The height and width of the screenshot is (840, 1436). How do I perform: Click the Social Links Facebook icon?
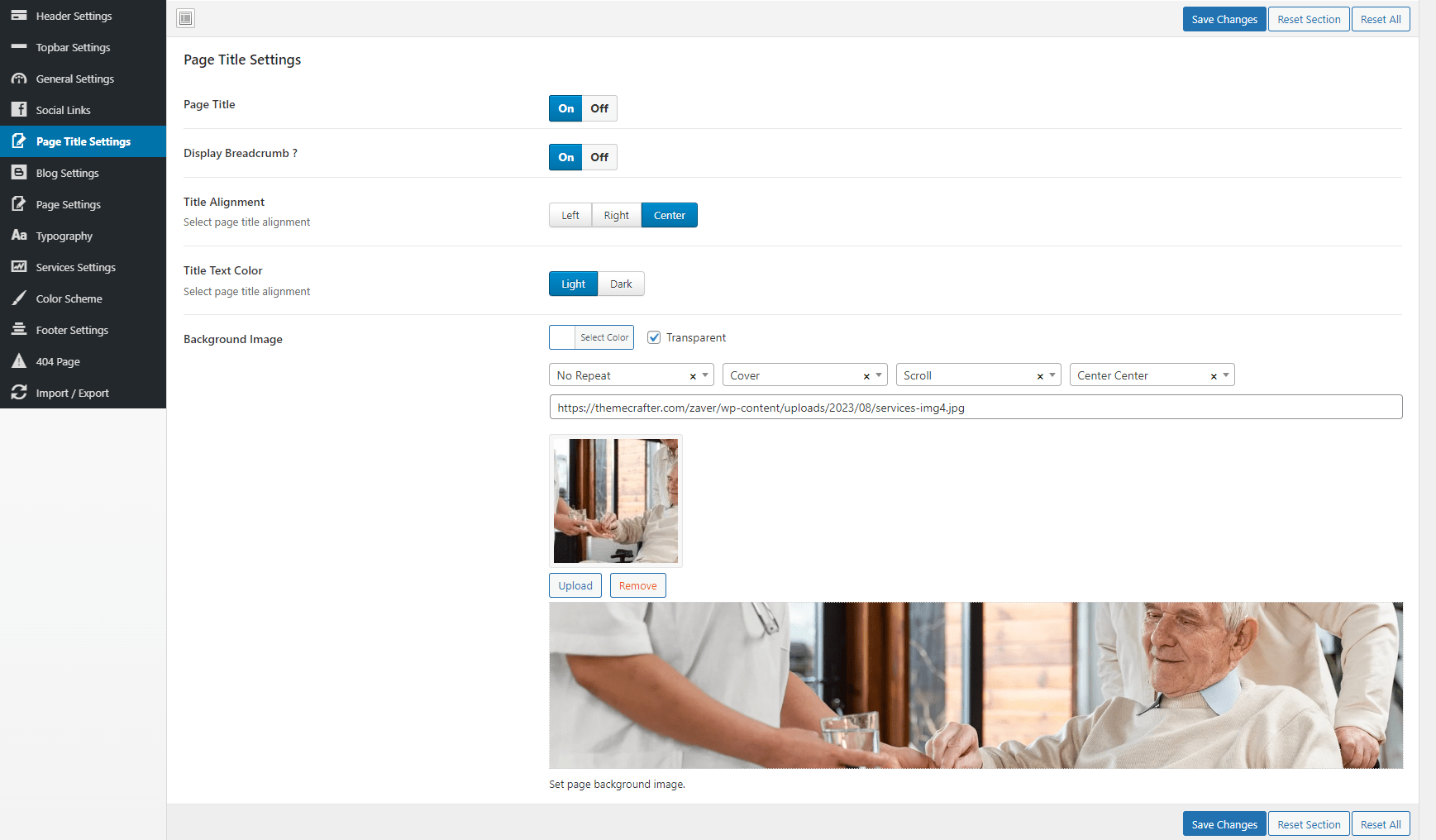click(x=19, y=110)
